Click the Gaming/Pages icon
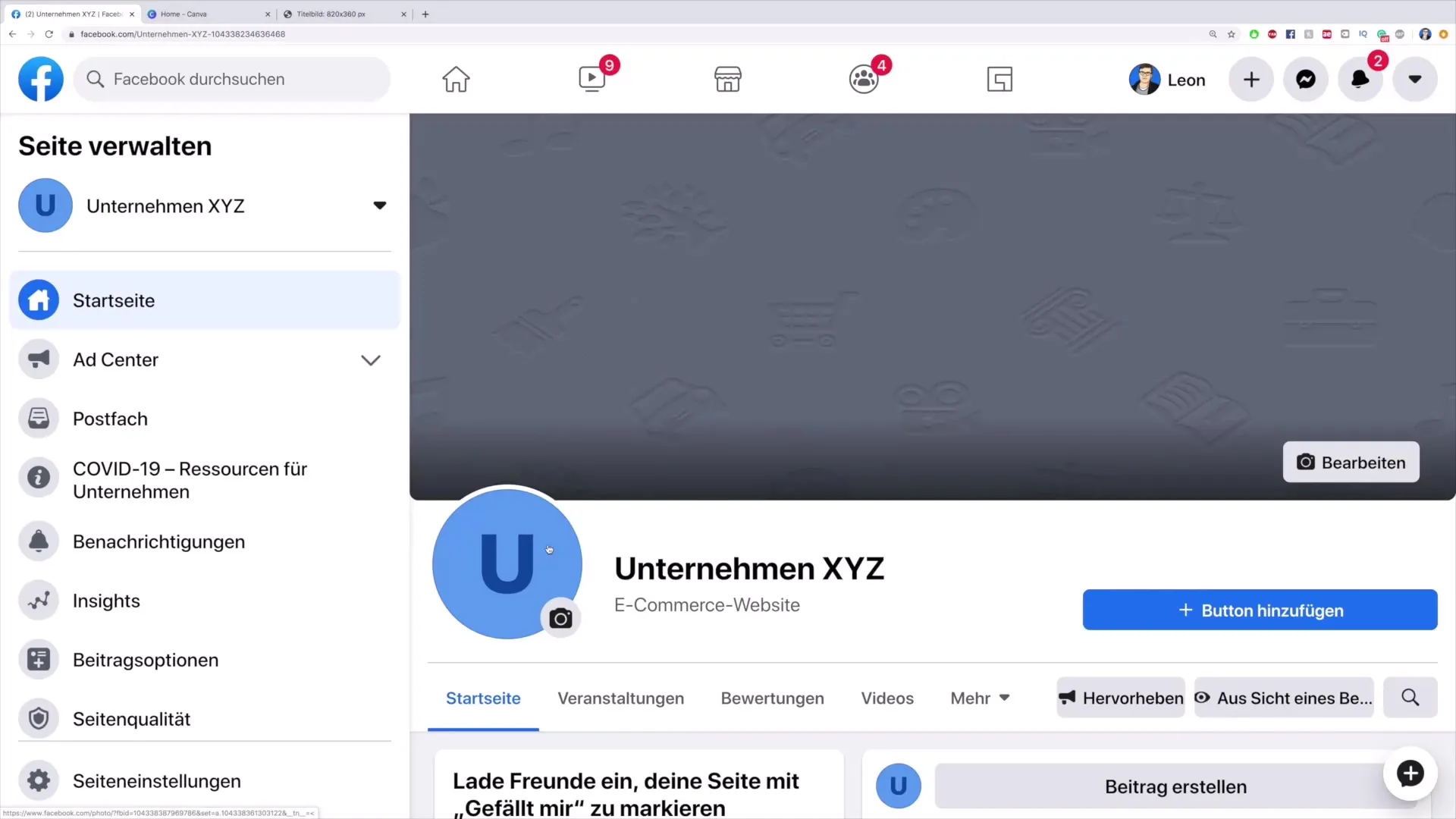The width and height of the screenshot is (1456, 819). pyautogui.click(x=999, y=79)
